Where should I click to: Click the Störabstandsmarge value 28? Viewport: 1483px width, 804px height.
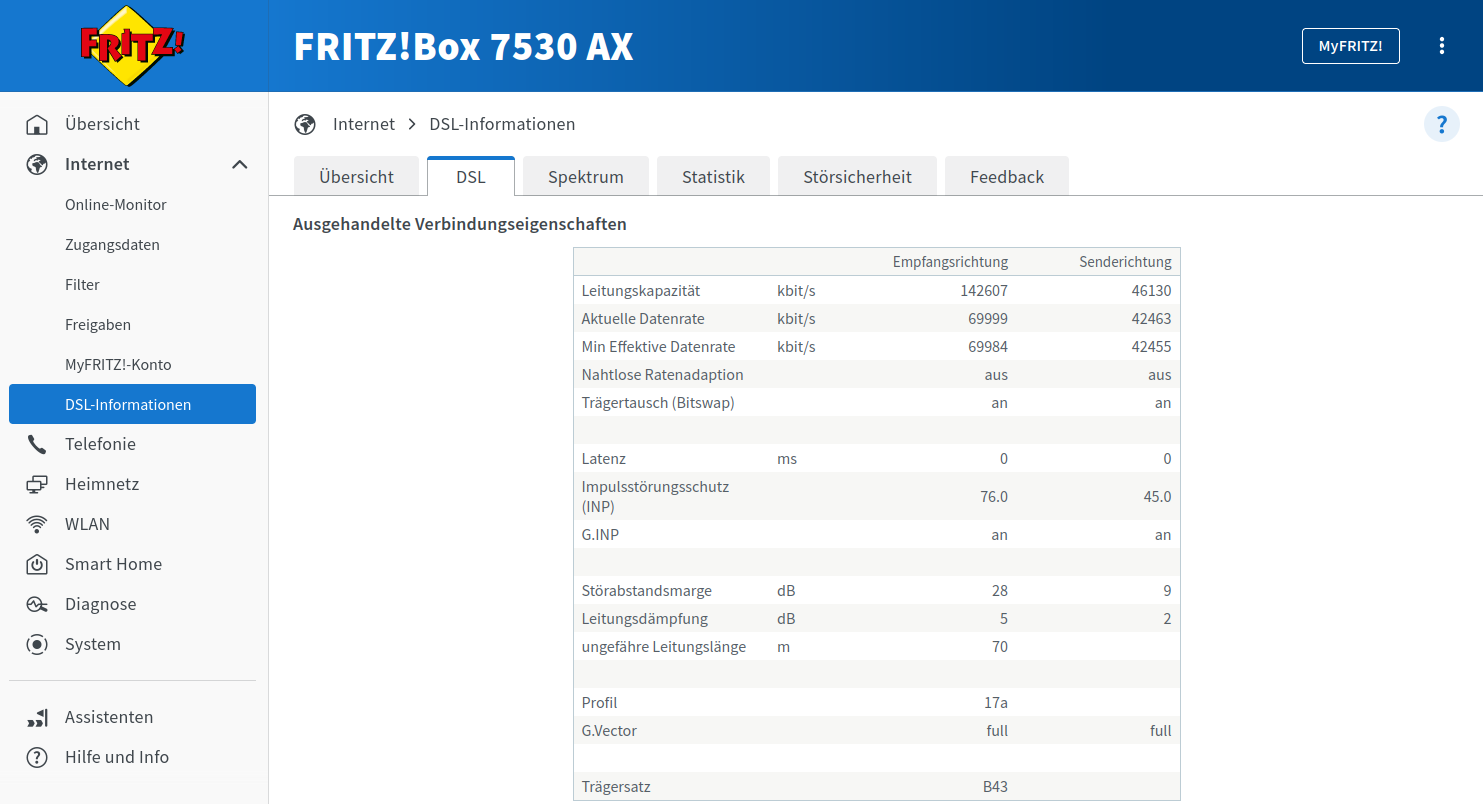pyautogui.click(x=1000, y=591)
